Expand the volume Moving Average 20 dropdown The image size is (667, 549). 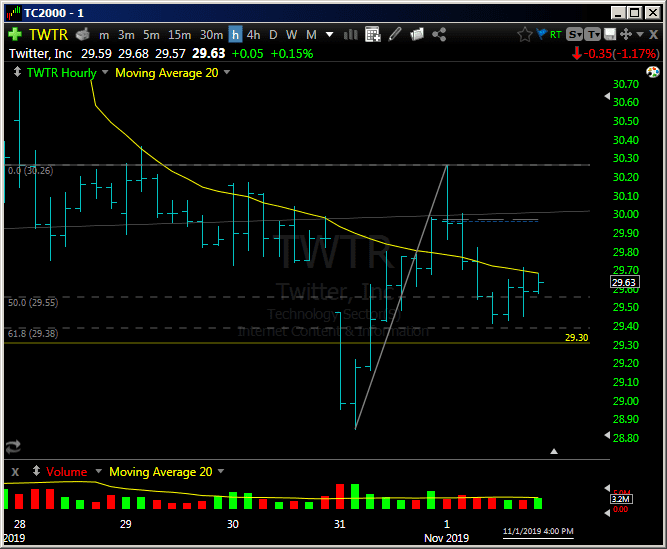[221, 471]
